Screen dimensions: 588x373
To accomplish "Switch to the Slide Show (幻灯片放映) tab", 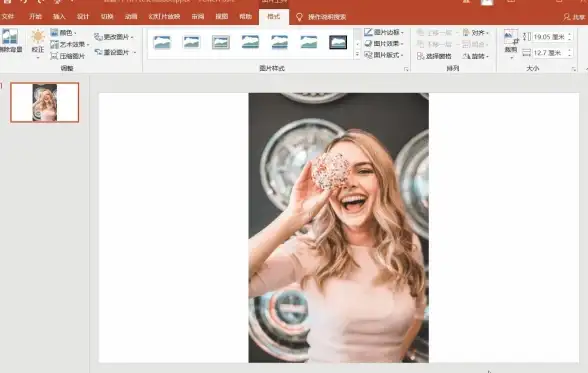I will [164, 16].
